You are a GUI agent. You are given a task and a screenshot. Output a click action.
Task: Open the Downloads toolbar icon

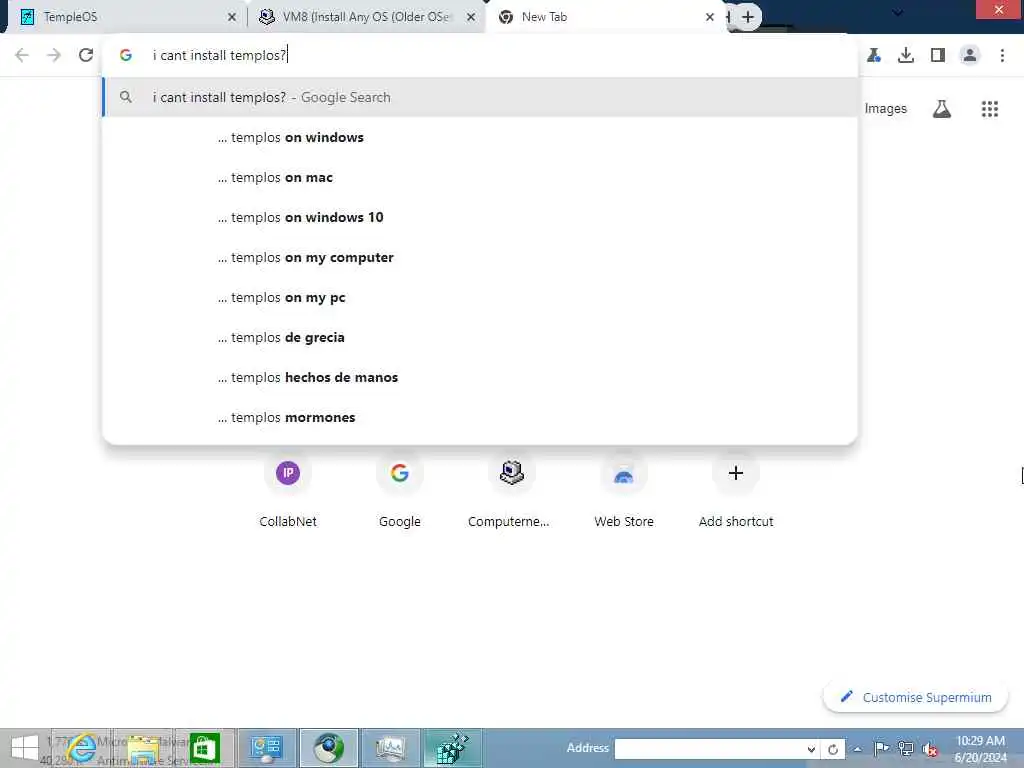[906, 56]
